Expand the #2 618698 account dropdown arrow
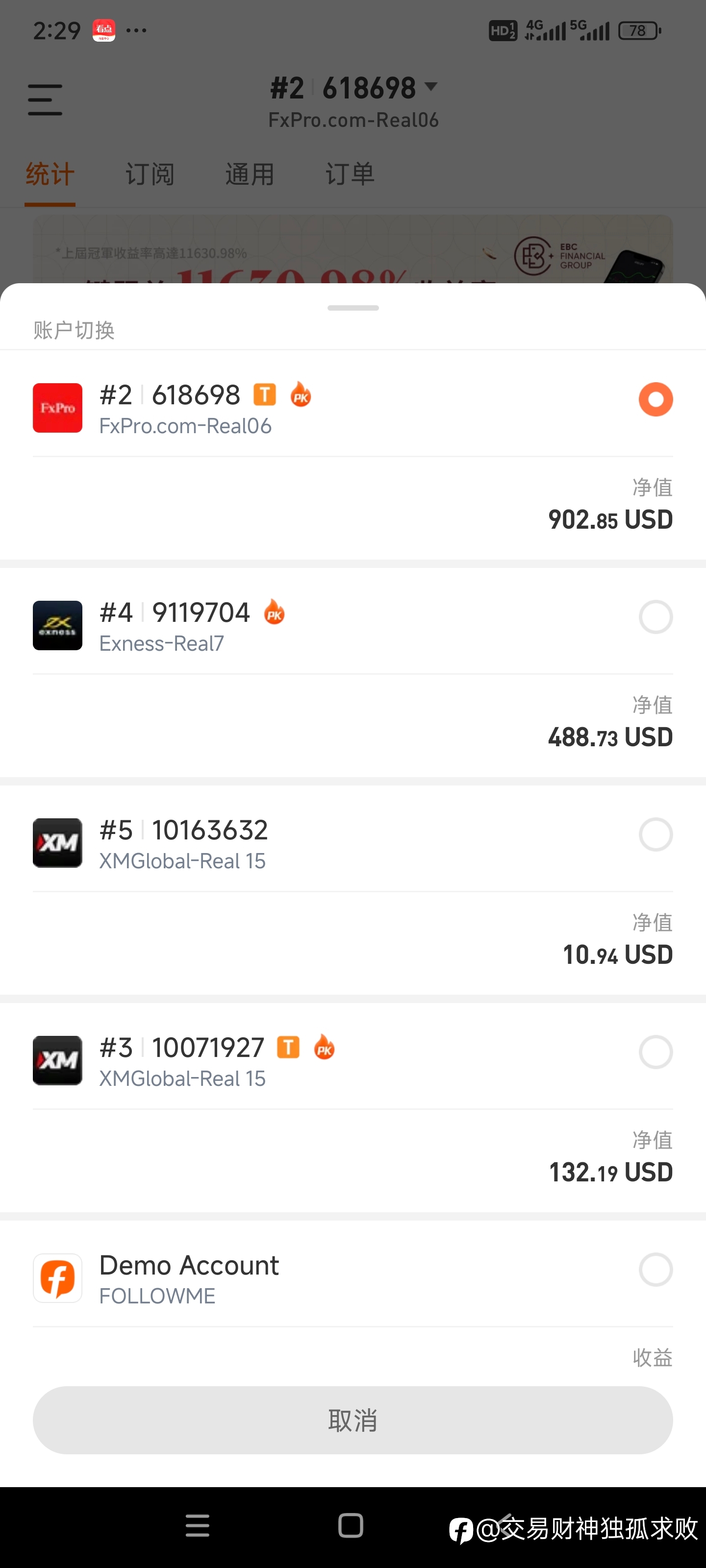706x1568 pixels. tap(430, 86)
